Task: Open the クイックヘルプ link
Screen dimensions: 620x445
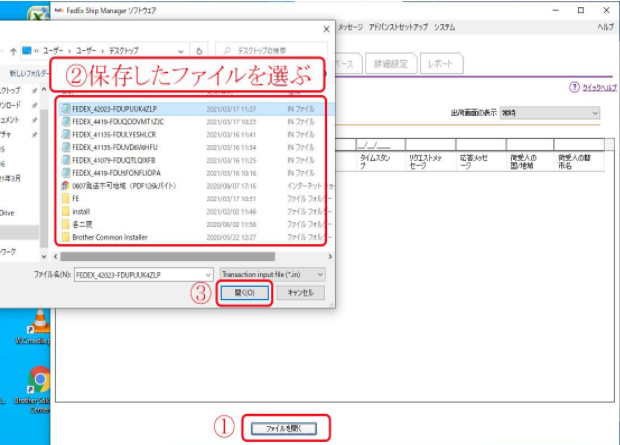Action: [599, 88]
